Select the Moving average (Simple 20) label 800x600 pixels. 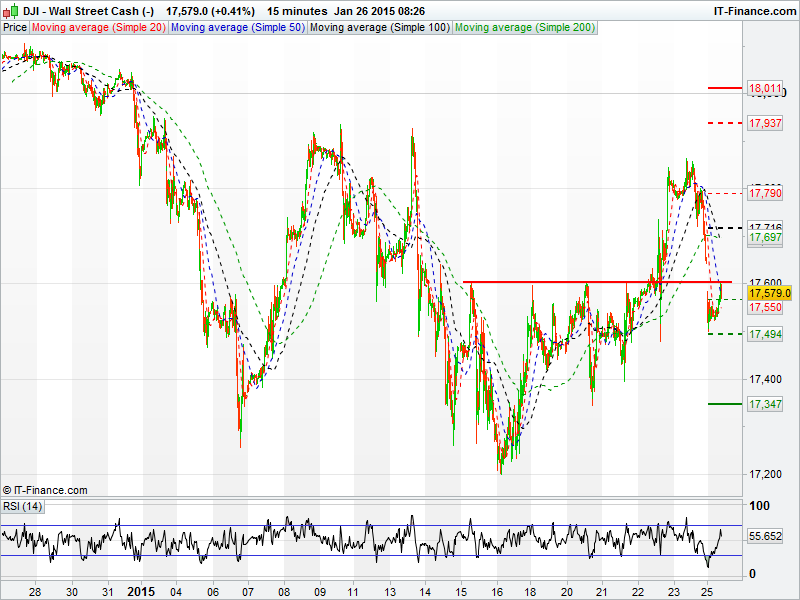[99, 28]
